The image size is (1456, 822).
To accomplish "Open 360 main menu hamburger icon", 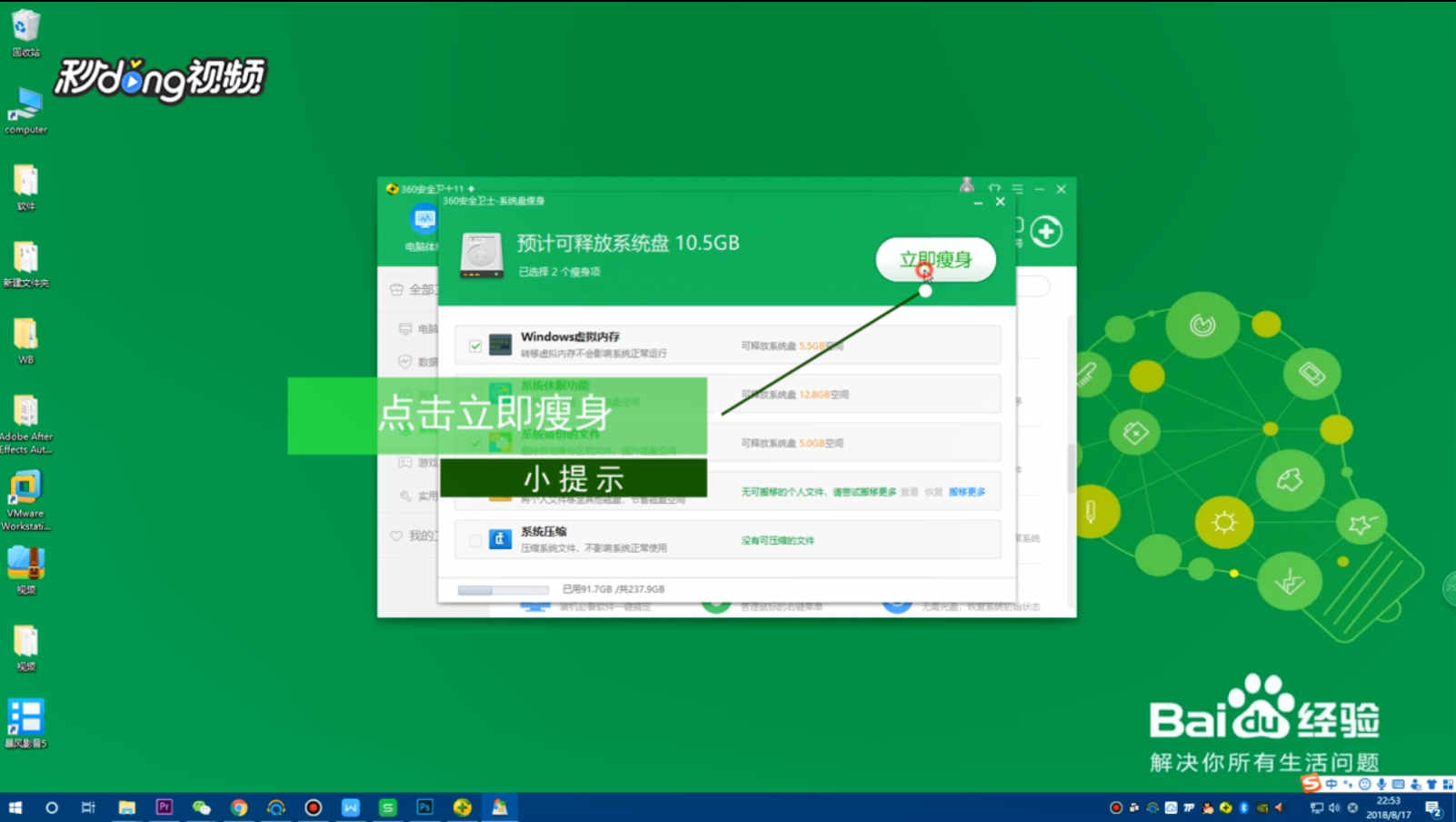I will tap(1017, 189).
